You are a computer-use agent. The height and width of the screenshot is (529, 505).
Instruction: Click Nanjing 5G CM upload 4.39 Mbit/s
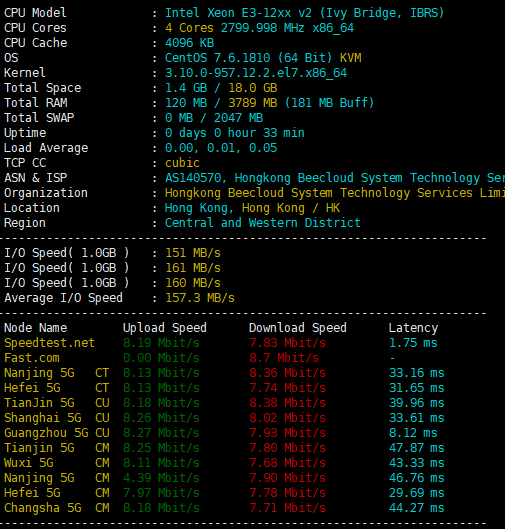(x=161, y=478)
